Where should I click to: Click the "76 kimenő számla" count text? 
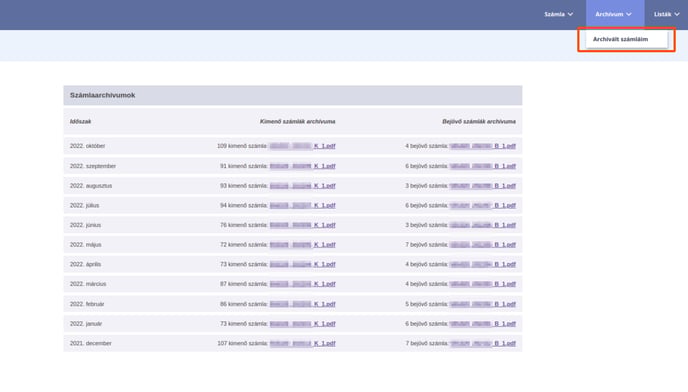click(x=244, y=225)
